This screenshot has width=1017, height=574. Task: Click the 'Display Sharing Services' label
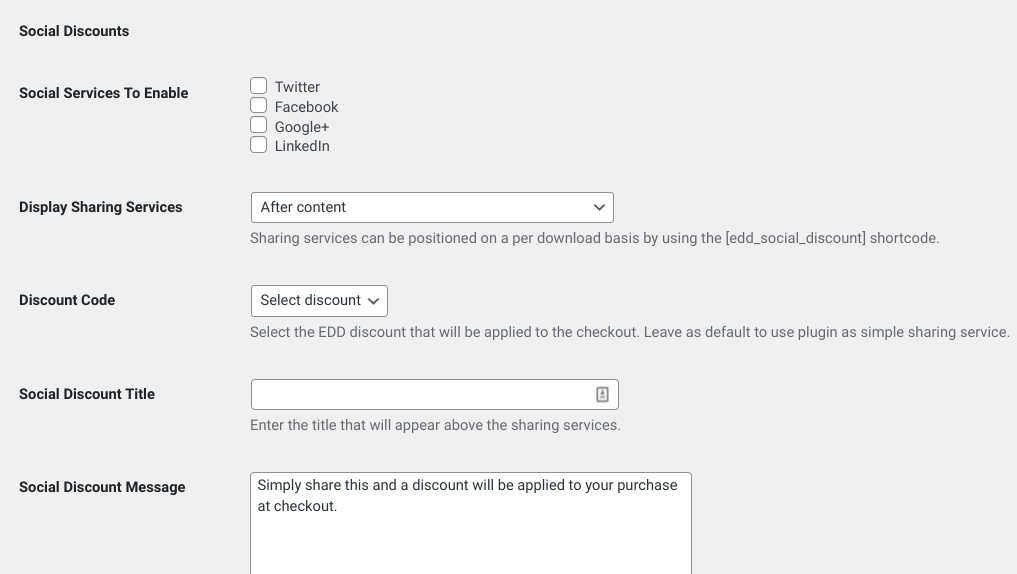[101, 207]
